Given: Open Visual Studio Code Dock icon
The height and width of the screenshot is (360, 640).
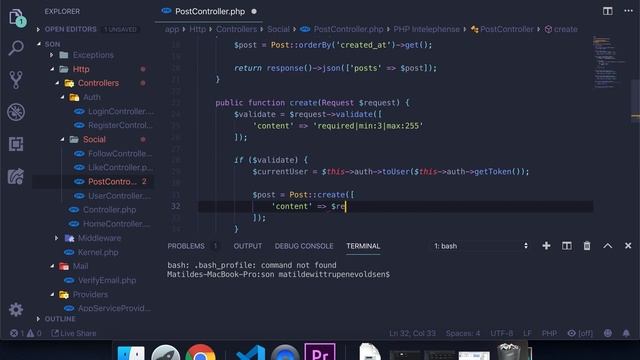Looking at the screenshot, I should tap(250, 353).
